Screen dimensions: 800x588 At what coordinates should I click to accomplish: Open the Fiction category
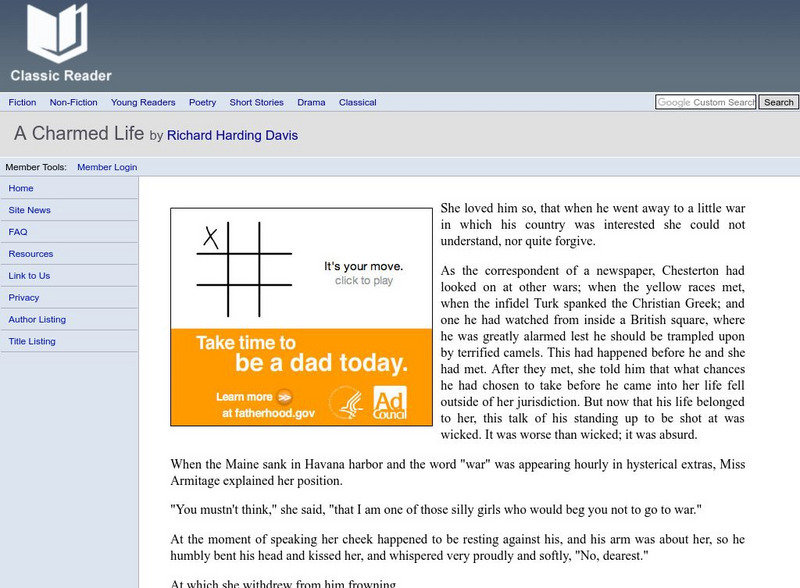22,102
